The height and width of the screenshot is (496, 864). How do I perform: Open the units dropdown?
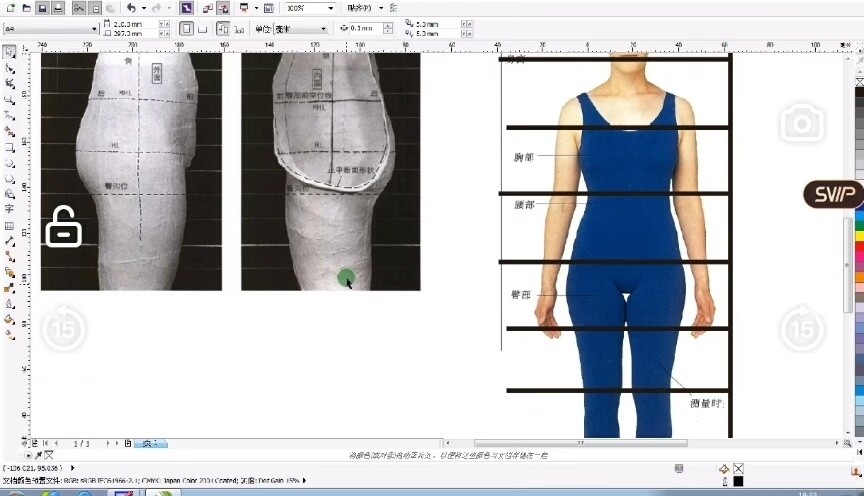point(322,29)
